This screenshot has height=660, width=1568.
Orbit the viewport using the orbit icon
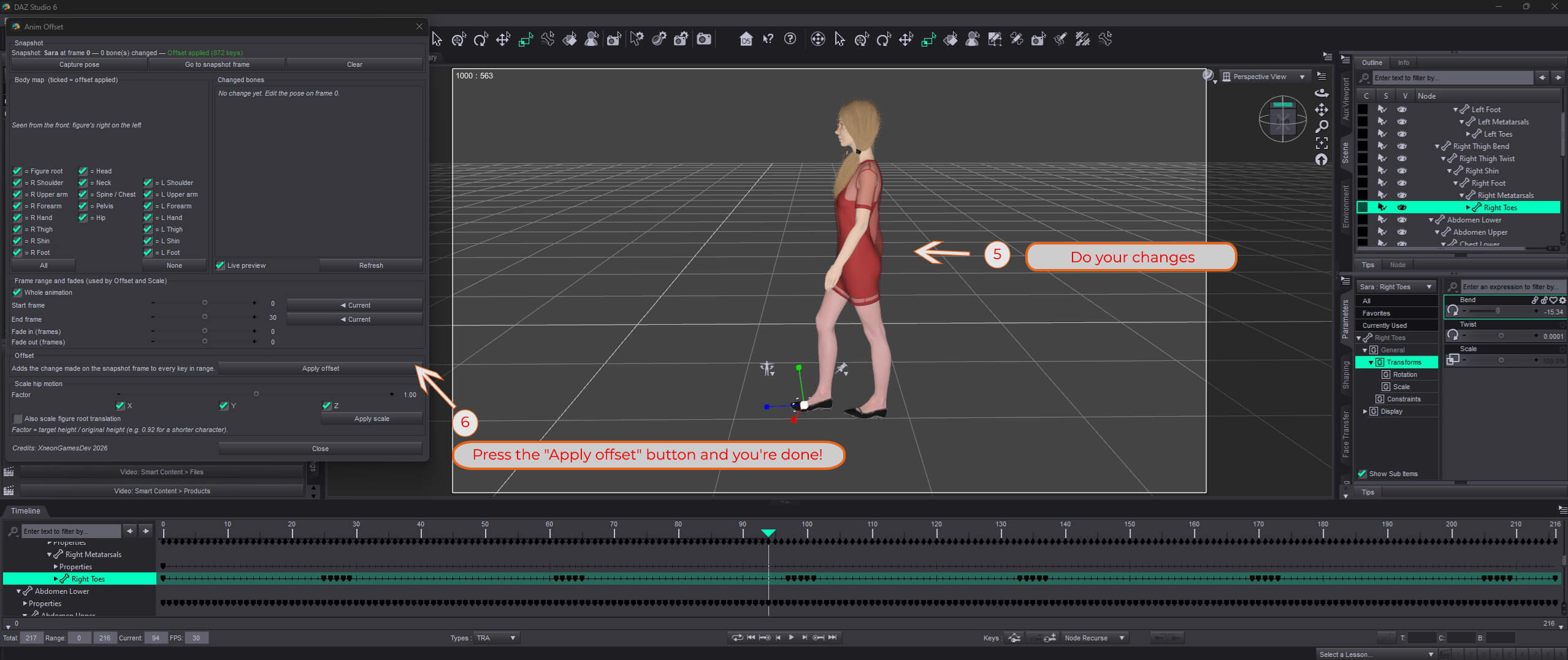pos(1321,93)
